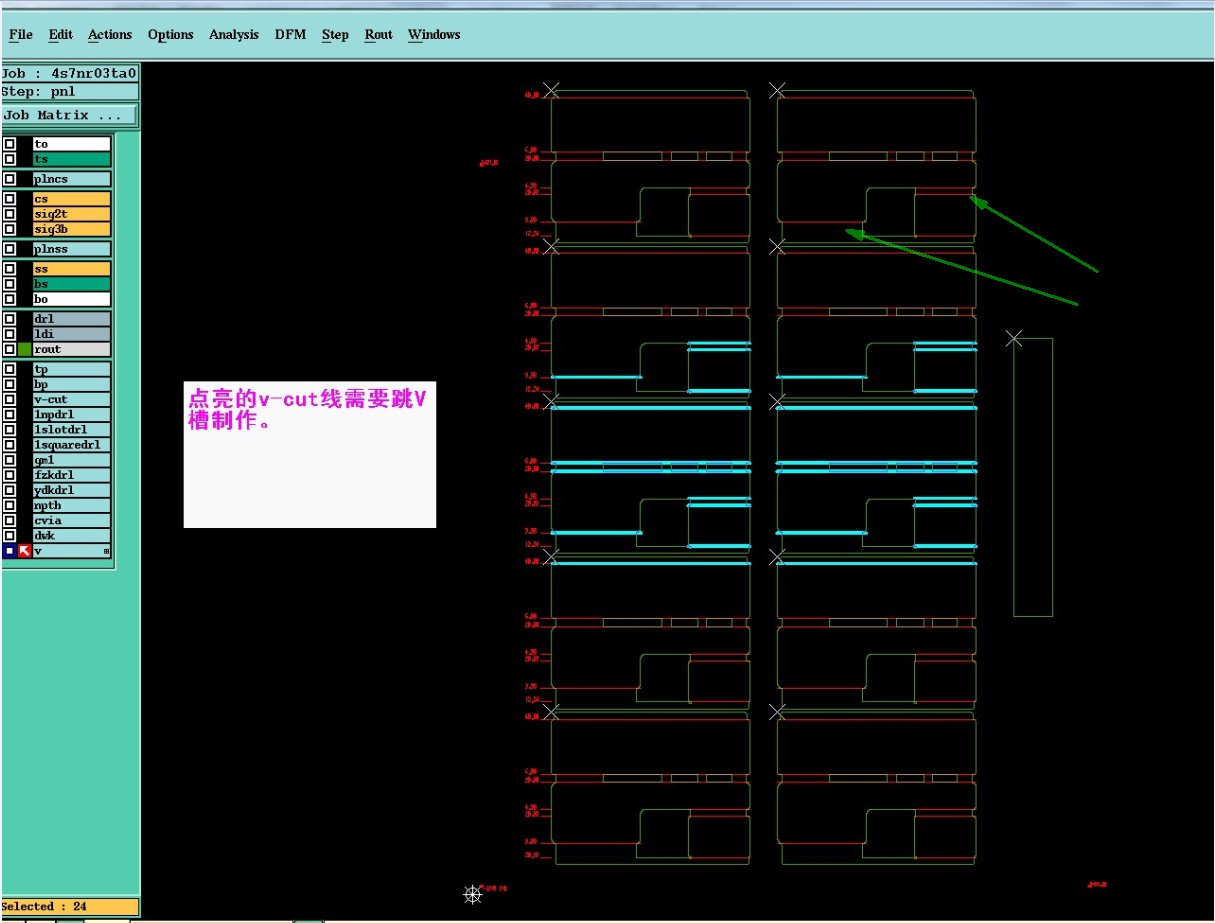The width and height of the screenshot is (1215, 923).
Task: Open the Options menu
Action: pyautogui.click(x=170, y=35)
